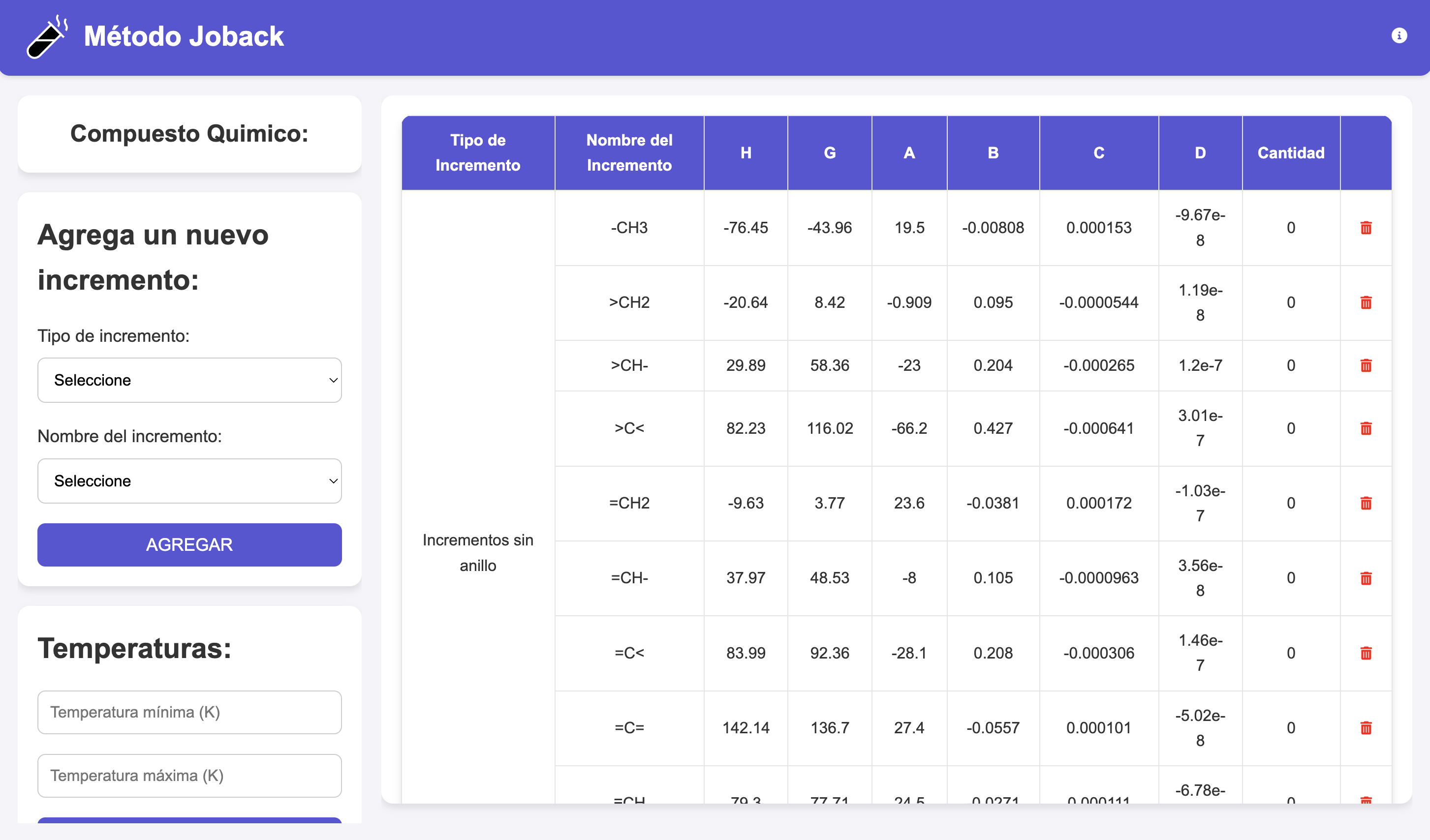Click the 1.2e-7 D value

[1200, 365]
